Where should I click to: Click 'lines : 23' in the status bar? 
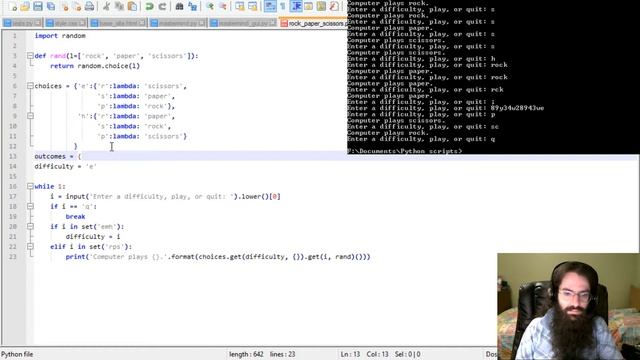(x=282, y=354)
